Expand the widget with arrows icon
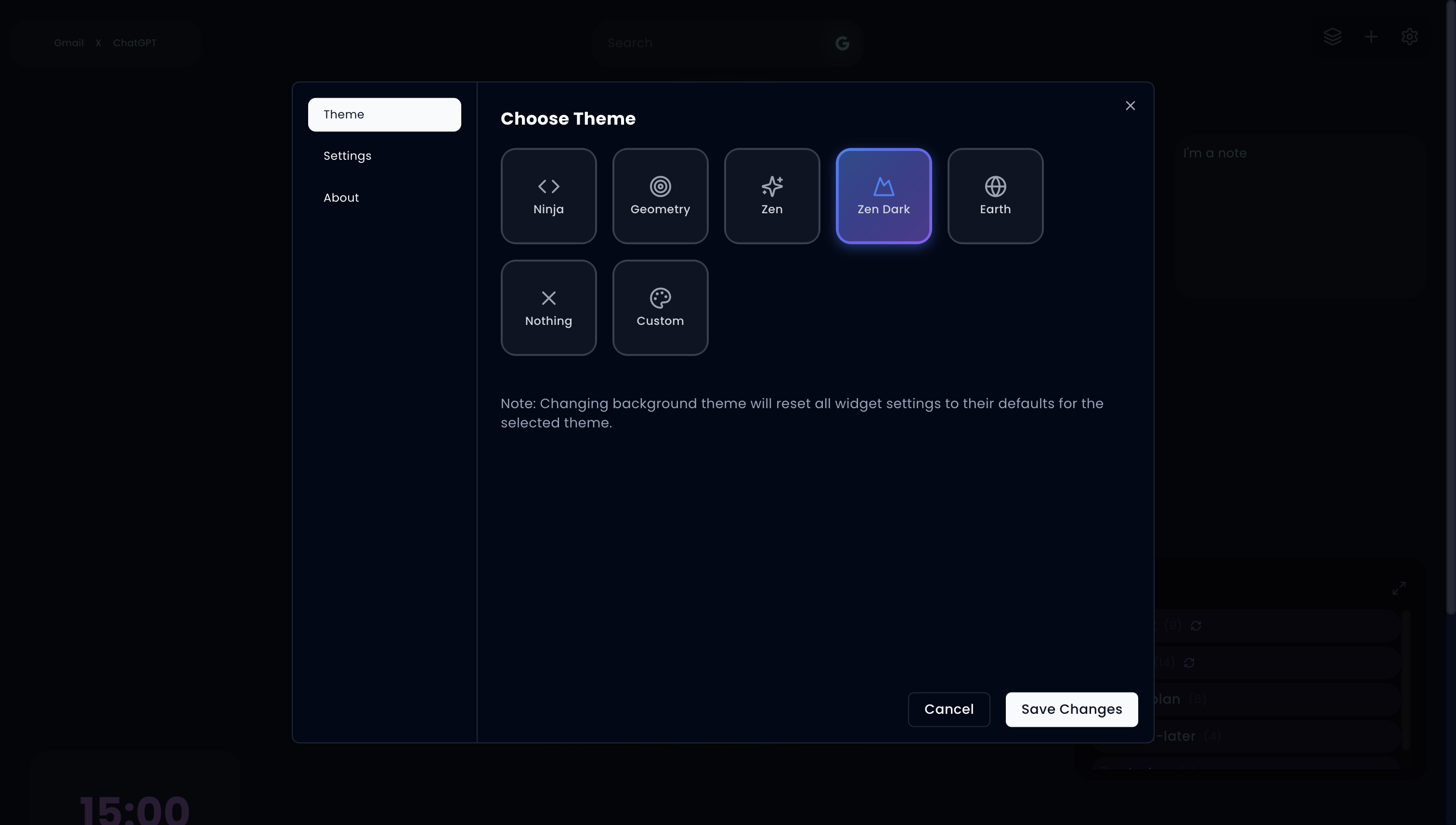 1398,588
